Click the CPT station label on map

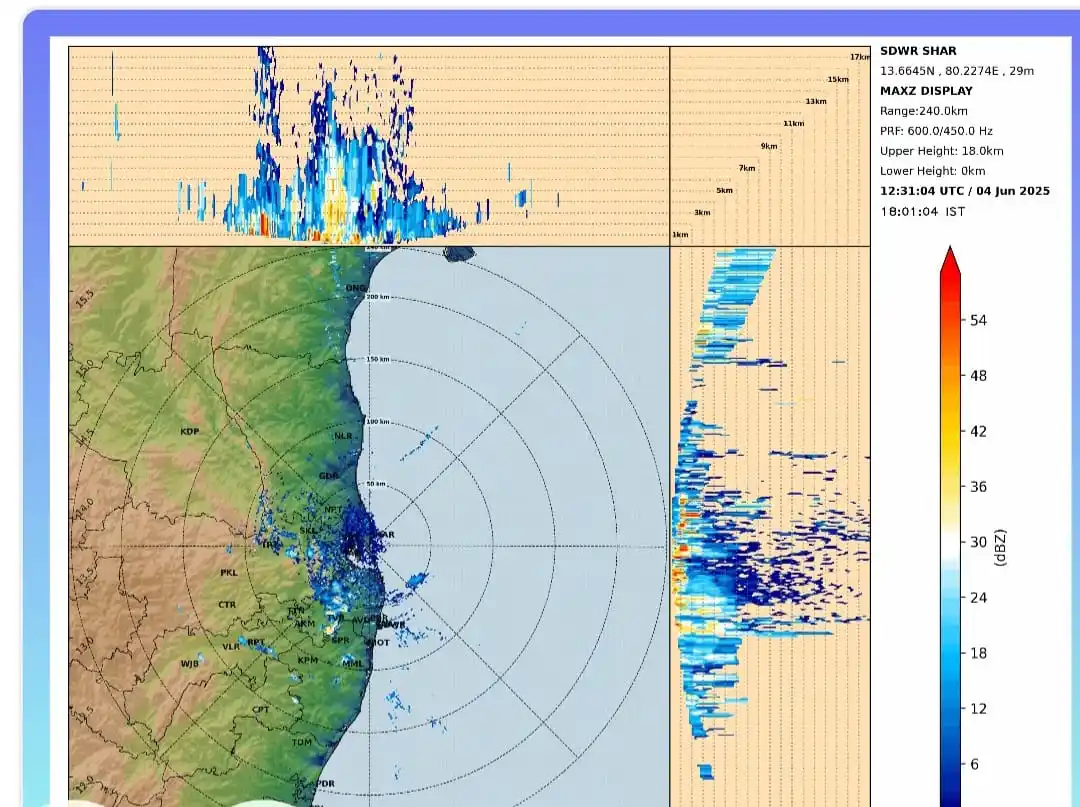261,710
